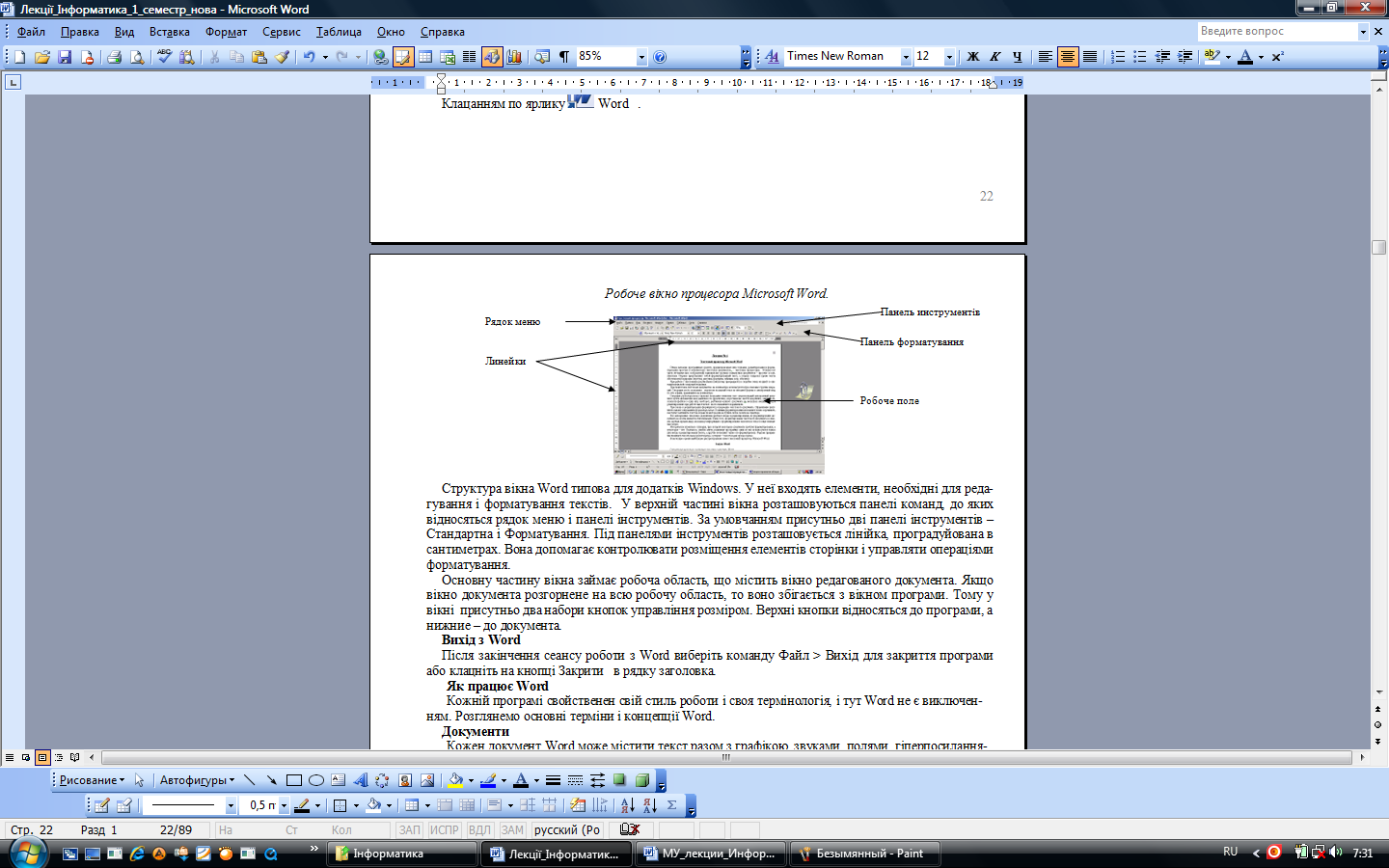
Task: Save the document with the floppy icon
Action: coord(65,57)
